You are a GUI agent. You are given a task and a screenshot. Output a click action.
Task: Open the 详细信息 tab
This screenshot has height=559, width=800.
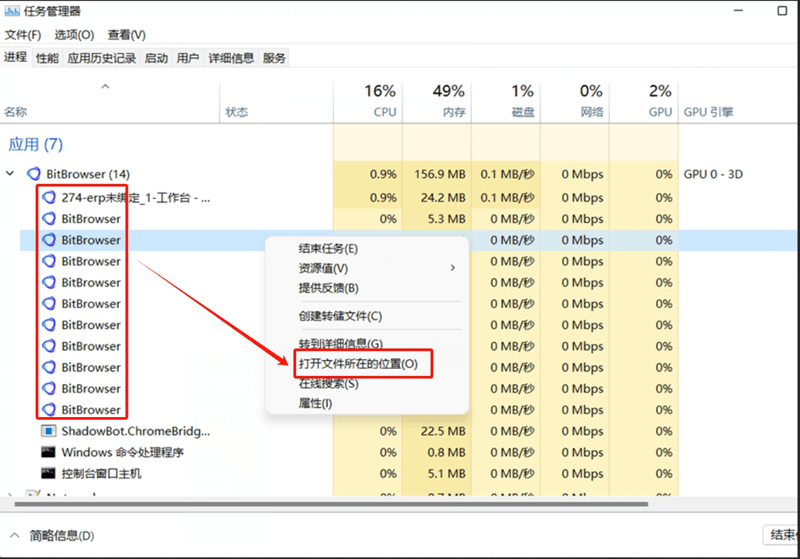(231, 58)
